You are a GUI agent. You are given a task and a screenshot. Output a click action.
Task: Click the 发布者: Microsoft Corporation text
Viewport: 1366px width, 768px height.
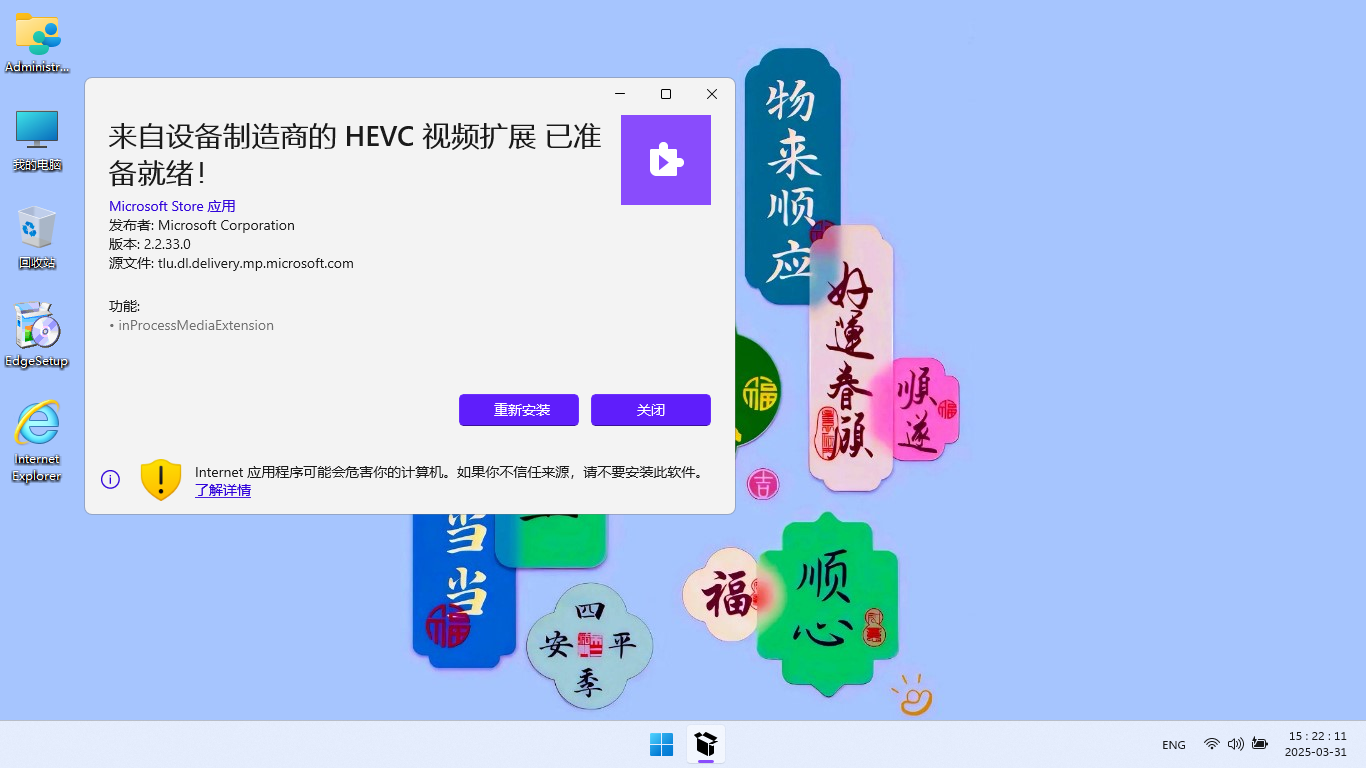(x=202, y=225)
